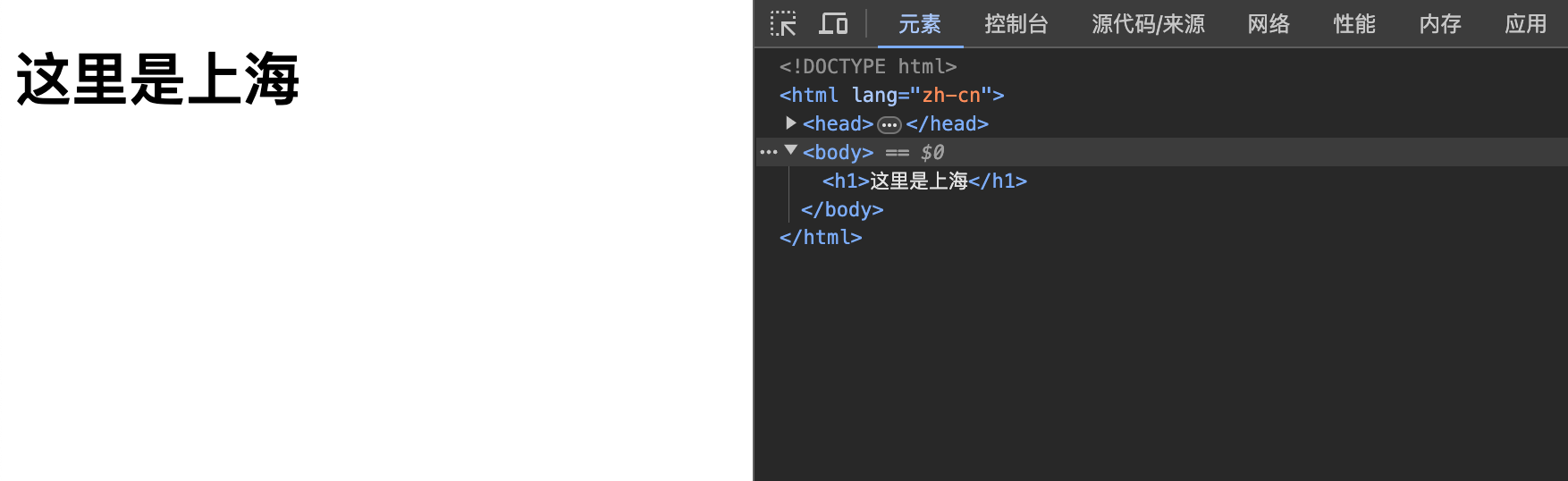Toggle the device toolbar icon

(x=833, y=24)
